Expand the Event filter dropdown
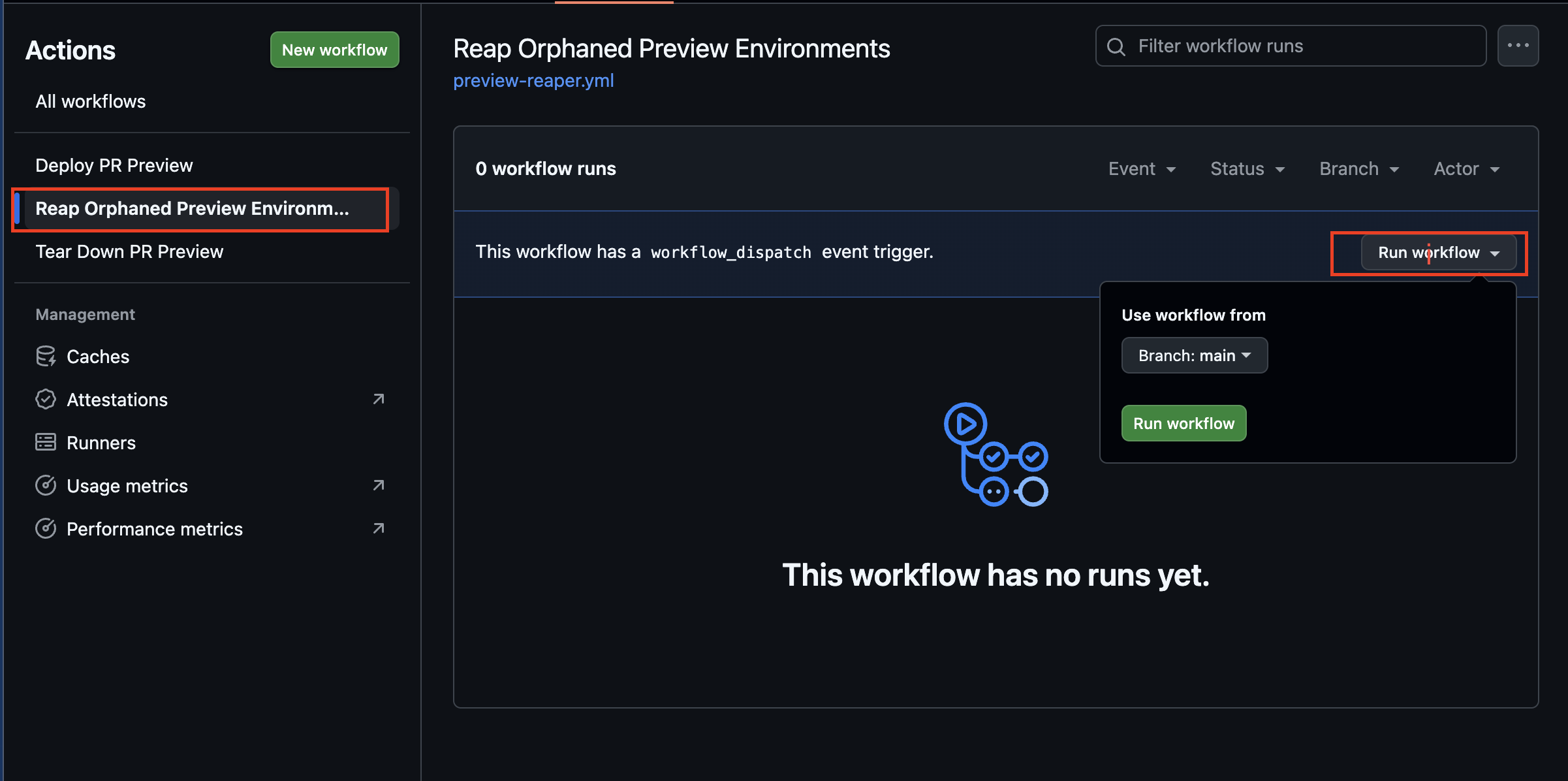This screenshot has height=781, width=1568. 1142,169
